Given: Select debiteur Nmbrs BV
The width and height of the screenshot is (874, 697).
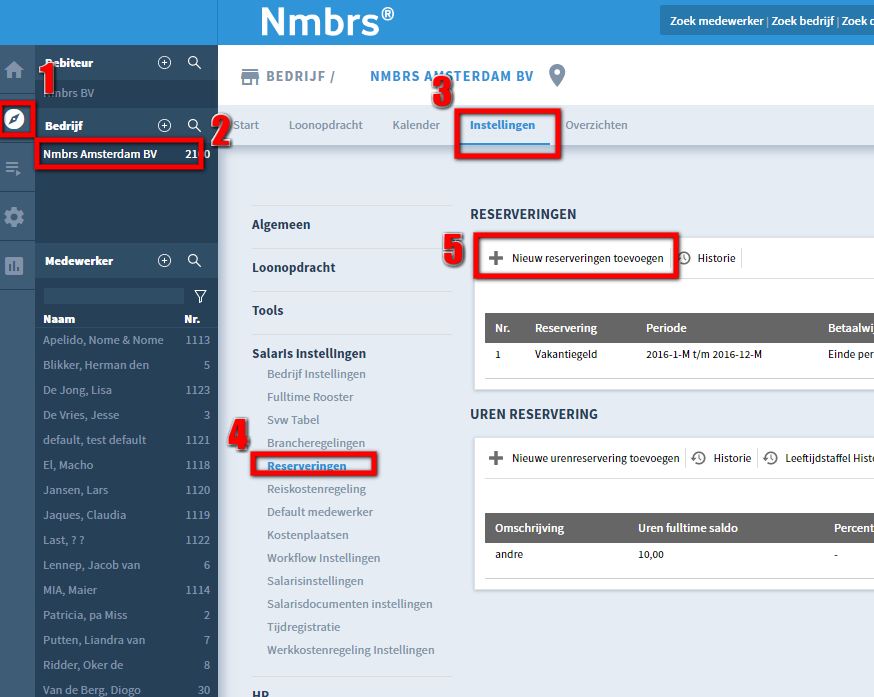Looking at the screenshot, I should click(69, 93).
